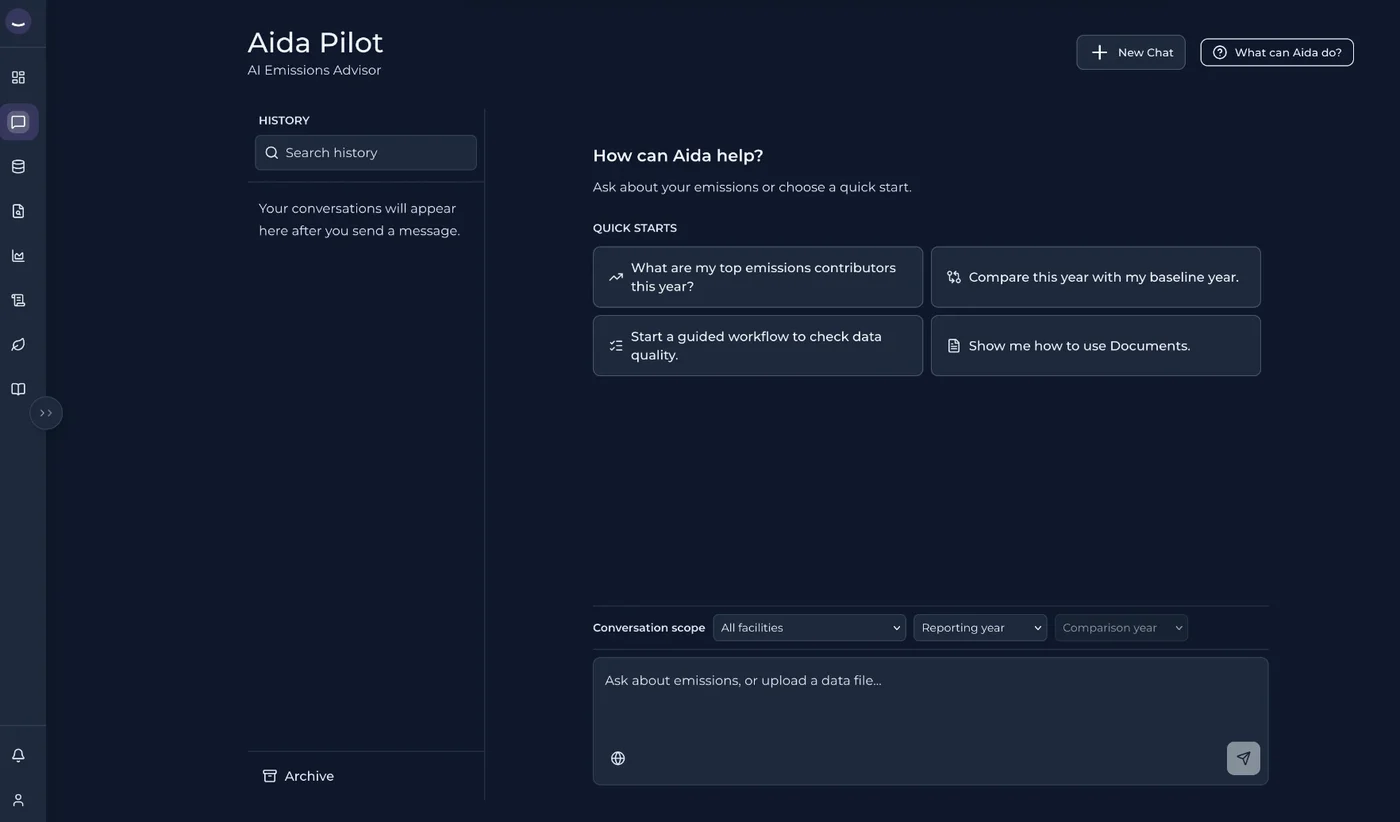Open the Comparison year dropdown
1400x822 pixels.
(x=1121, y=628)
